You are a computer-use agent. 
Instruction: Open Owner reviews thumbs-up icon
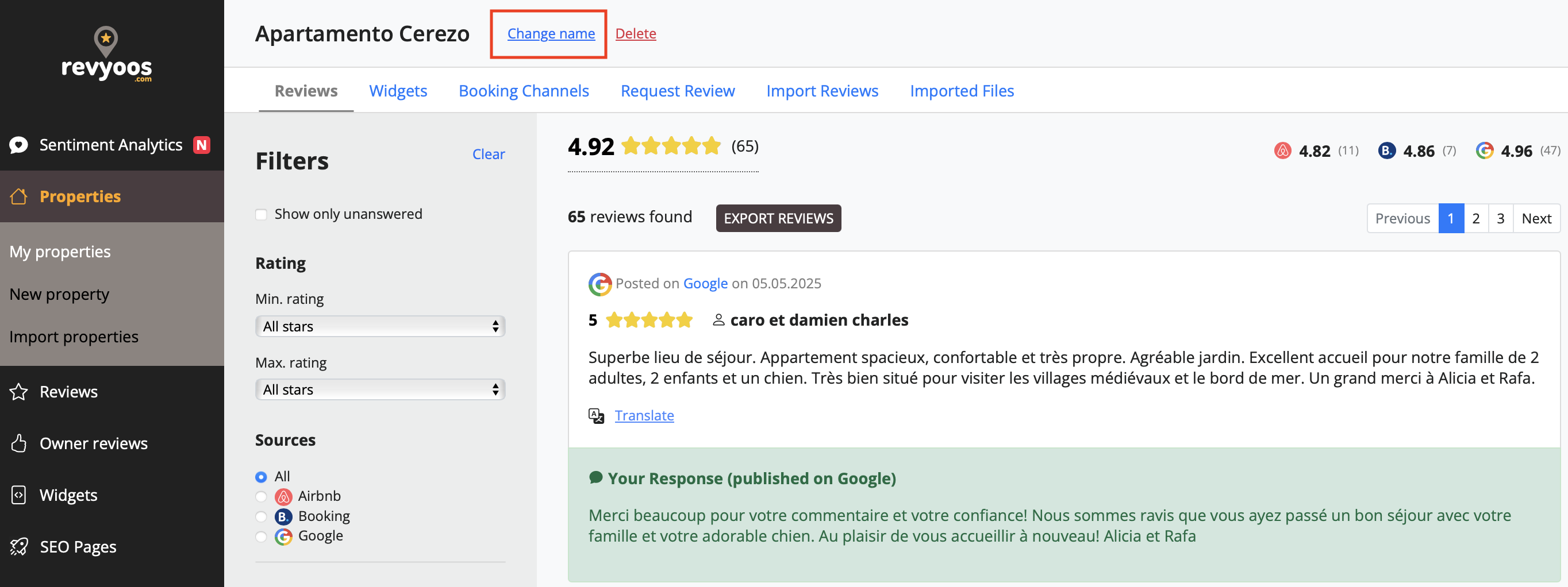pyautogui.click(x=19, y=443)
